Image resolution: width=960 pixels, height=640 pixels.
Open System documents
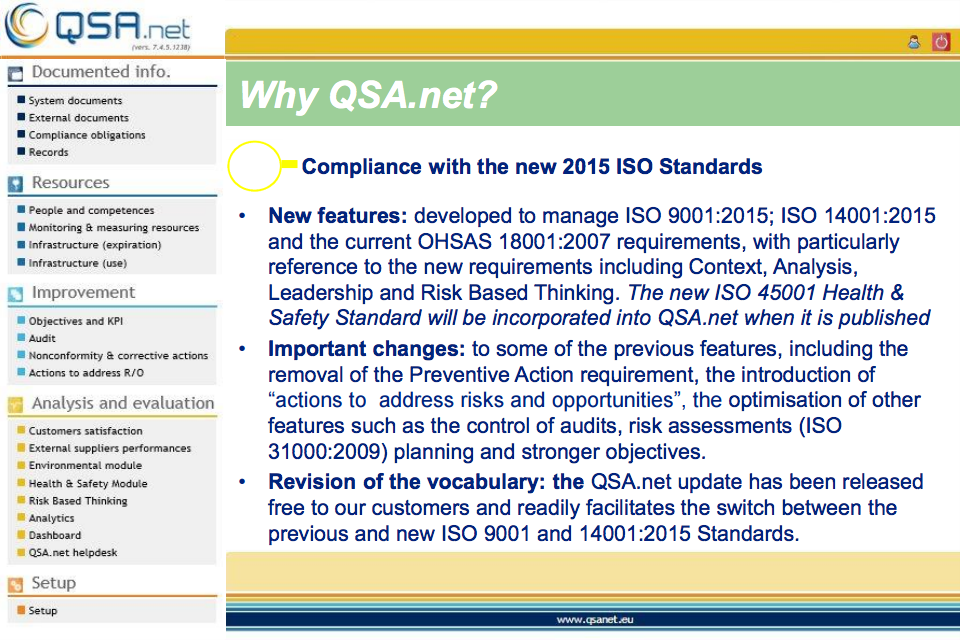click(75, 100)
